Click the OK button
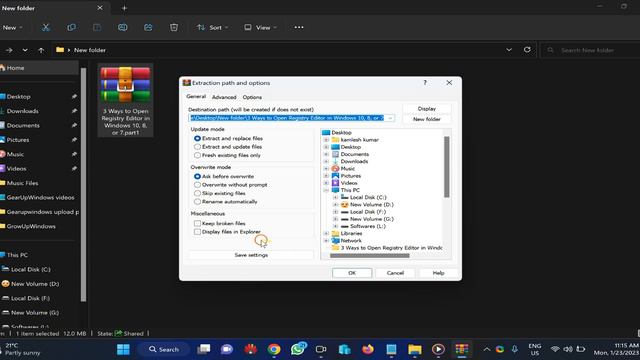640x360 pixels. 352,273
